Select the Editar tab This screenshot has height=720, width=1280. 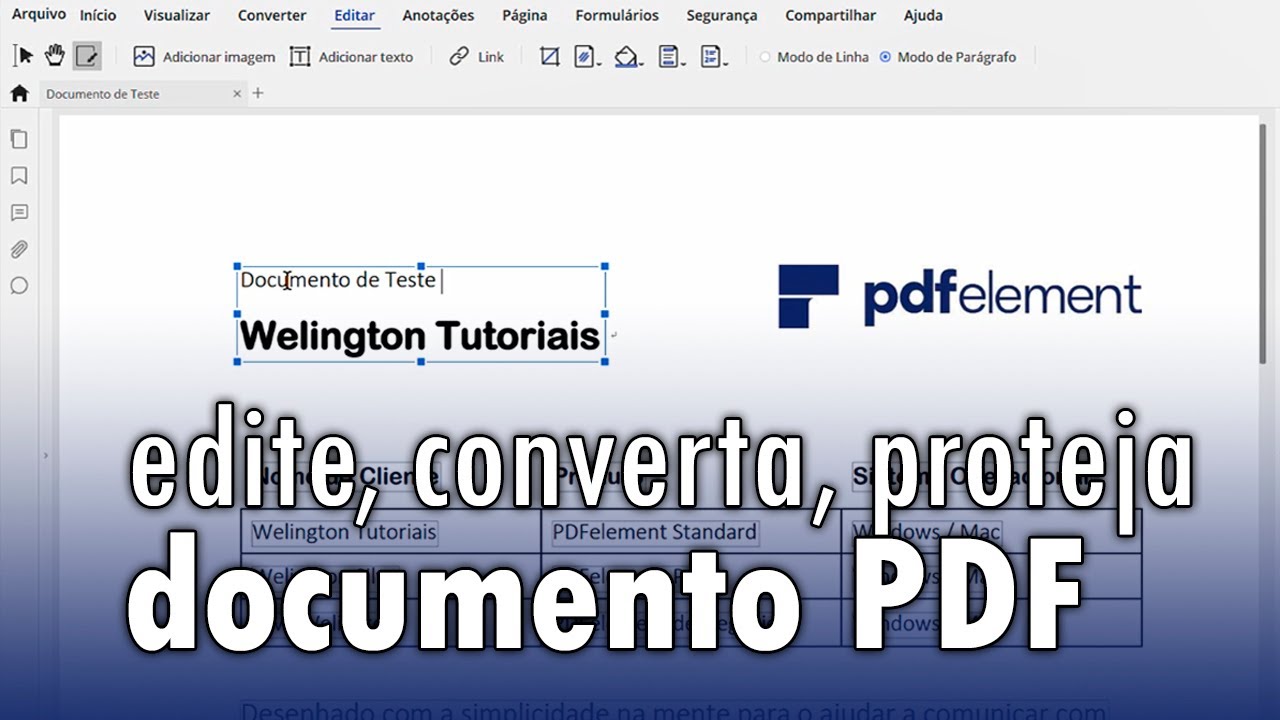point(355,16)
